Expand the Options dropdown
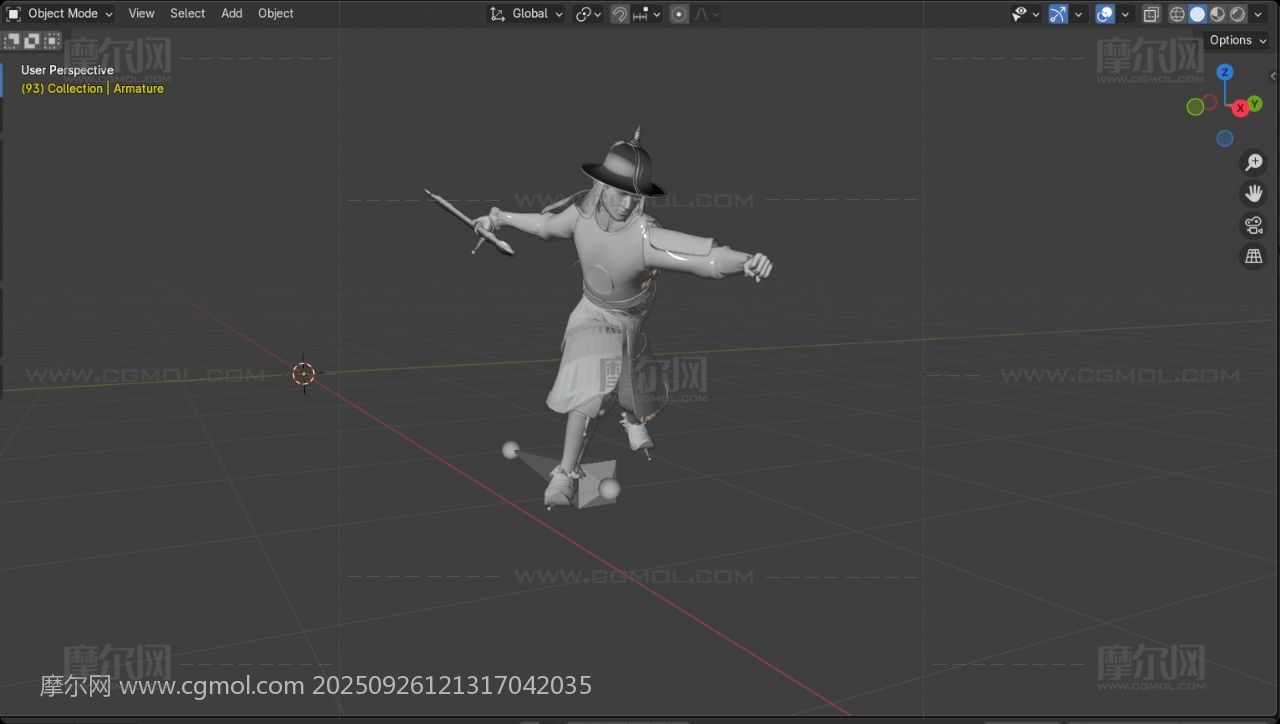 tap(1237, 40)
